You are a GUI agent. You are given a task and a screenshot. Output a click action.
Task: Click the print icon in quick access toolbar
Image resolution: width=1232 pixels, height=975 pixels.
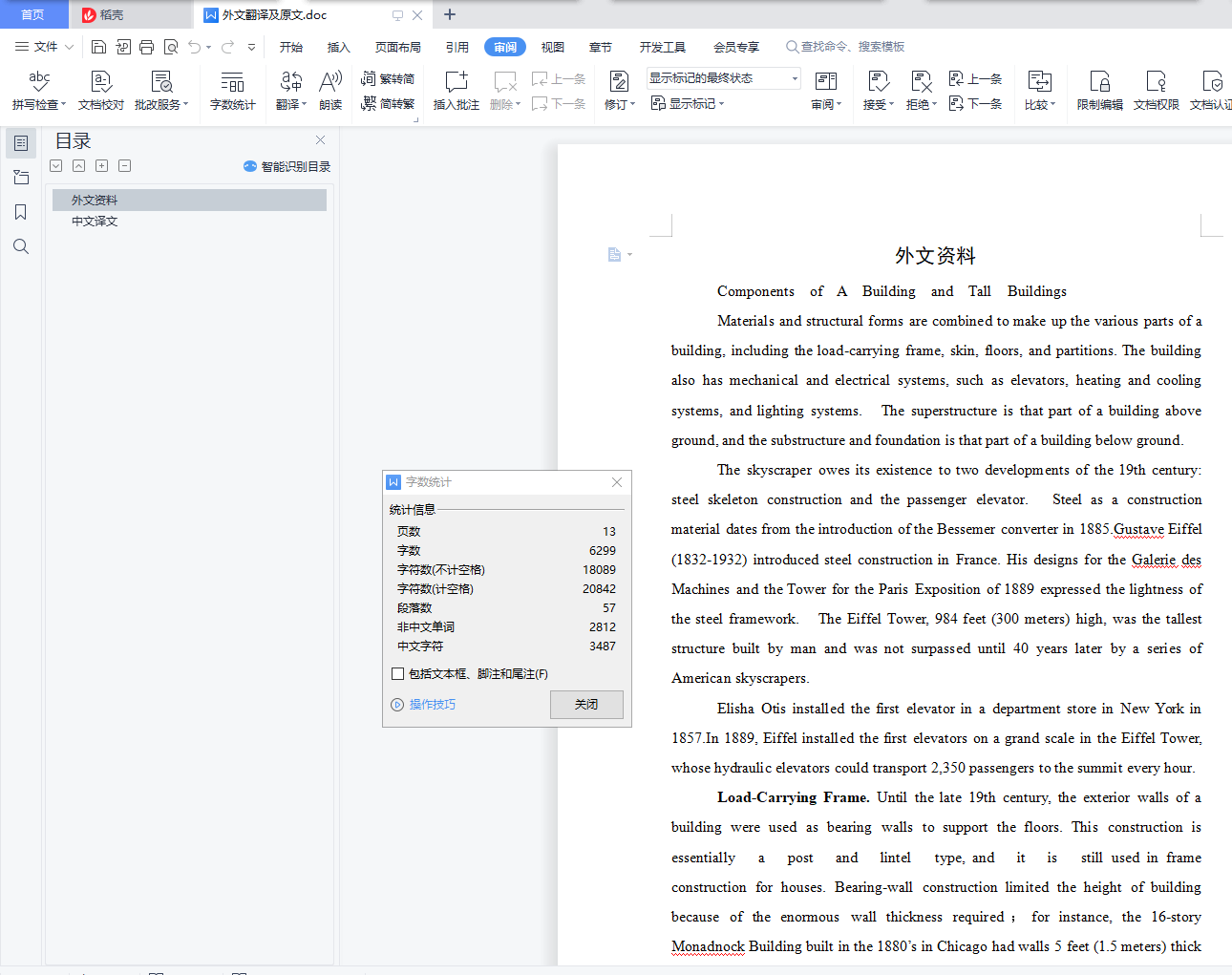tap(146, 47)
